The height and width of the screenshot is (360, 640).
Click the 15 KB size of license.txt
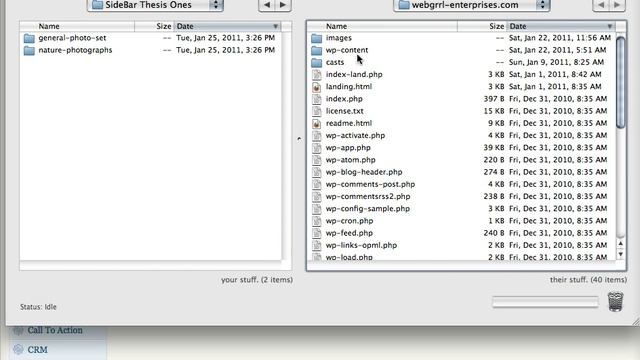(494, 111)
